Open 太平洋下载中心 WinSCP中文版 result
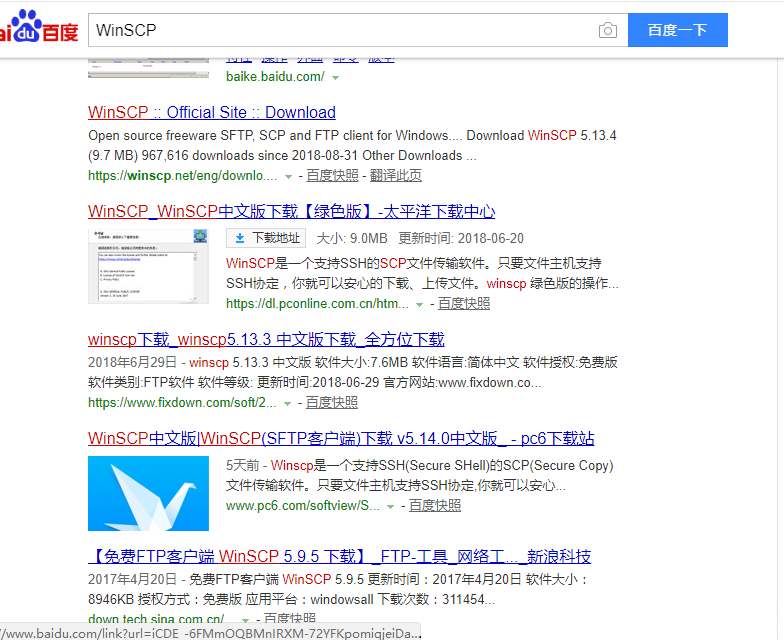The height and width of the screenshot is (640, 784). 292,212
